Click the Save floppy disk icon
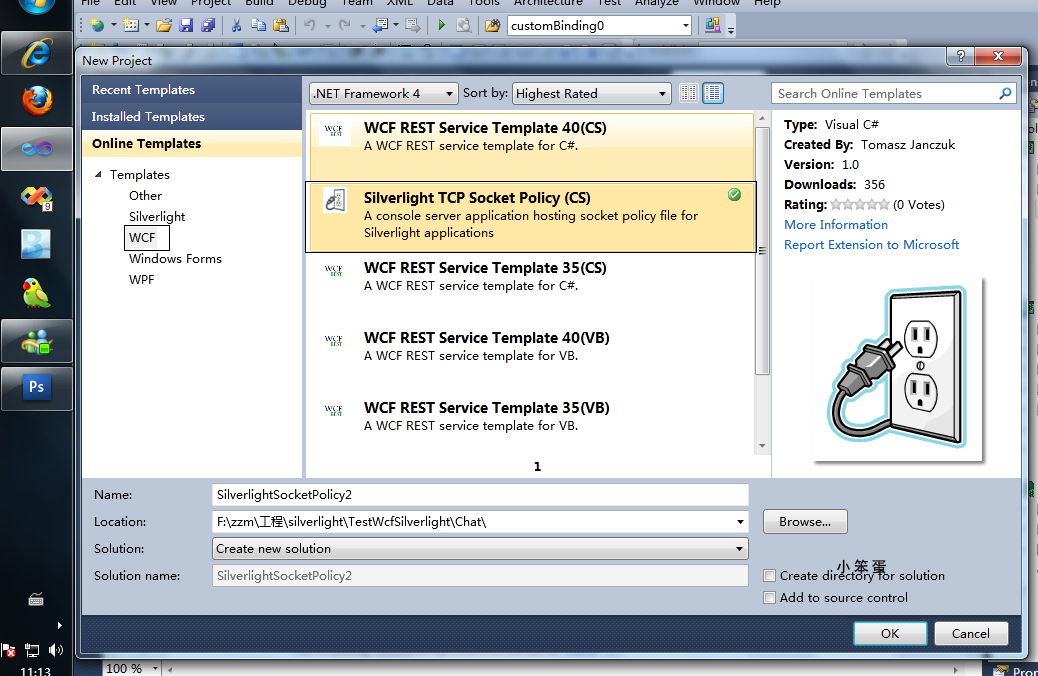 [186, 25]
